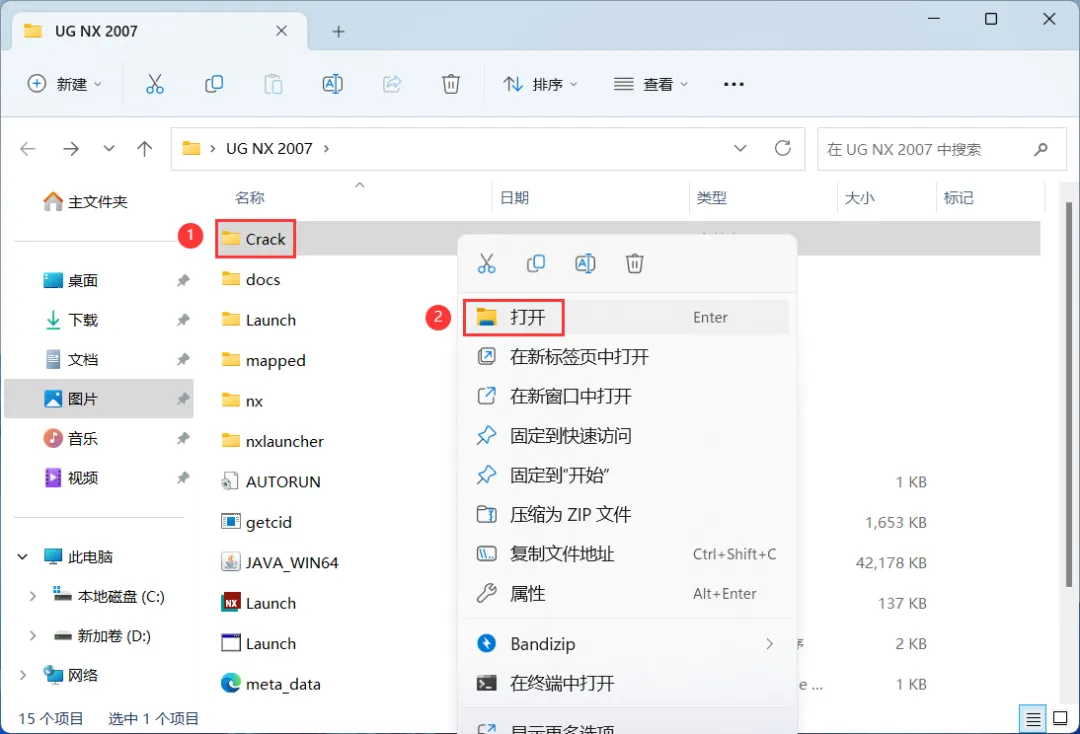Open the recent locations dropdown arrow
1080x734 pixels.
pyautogui.click(x=109, y=149)
